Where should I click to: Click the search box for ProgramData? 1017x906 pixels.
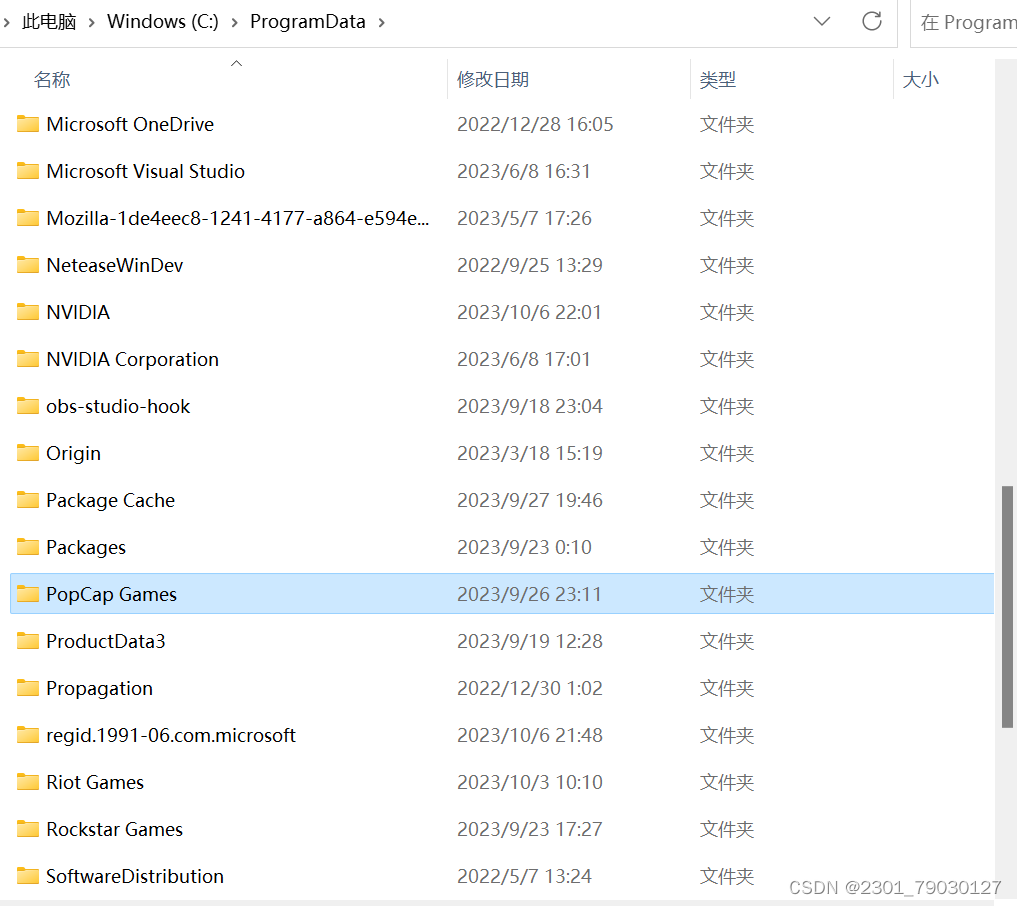pos(964,23)
